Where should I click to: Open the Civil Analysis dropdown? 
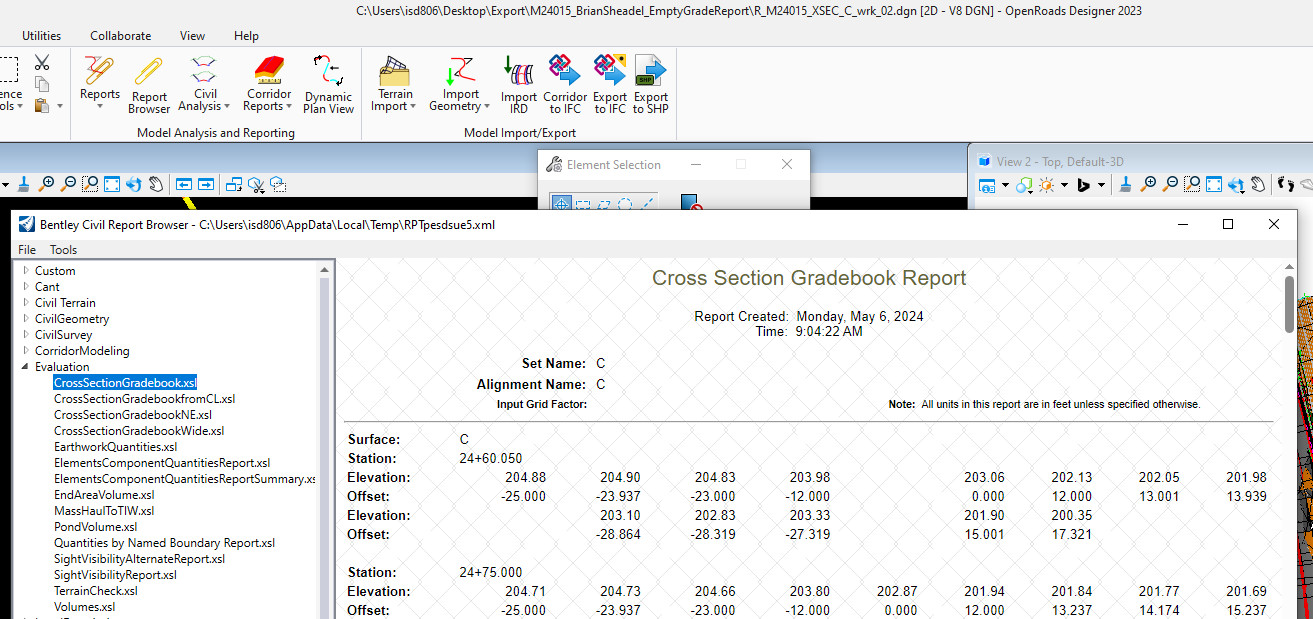tap(204, 84)
